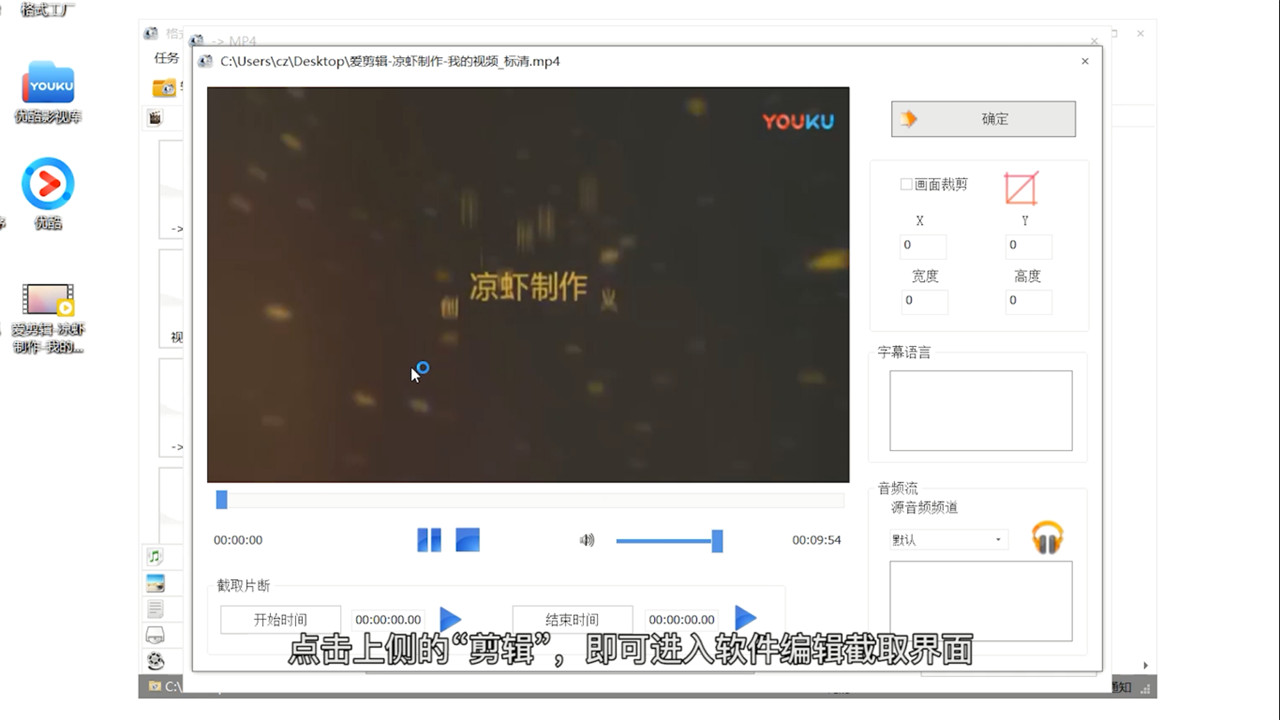This screenshot has width=1280, height=720.
Task: Pause the video playback
Action: pos(429,540)
